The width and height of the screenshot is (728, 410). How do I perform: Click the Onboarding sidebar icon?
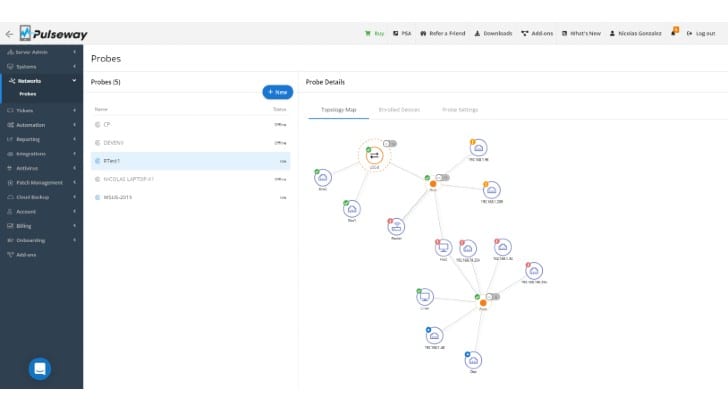pos(10,241)
